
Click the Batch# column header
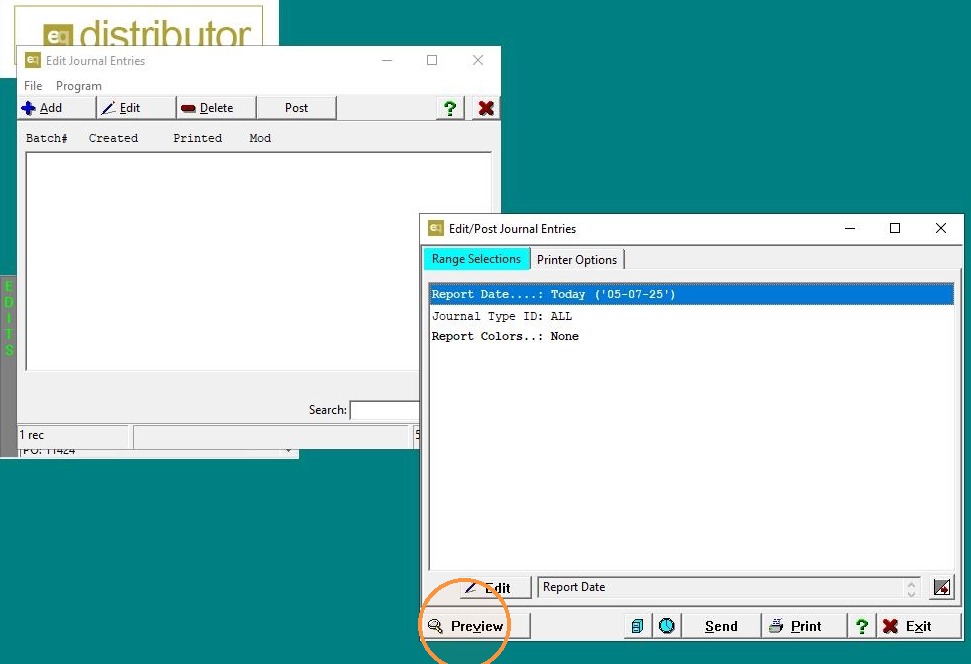pos(46,138)
